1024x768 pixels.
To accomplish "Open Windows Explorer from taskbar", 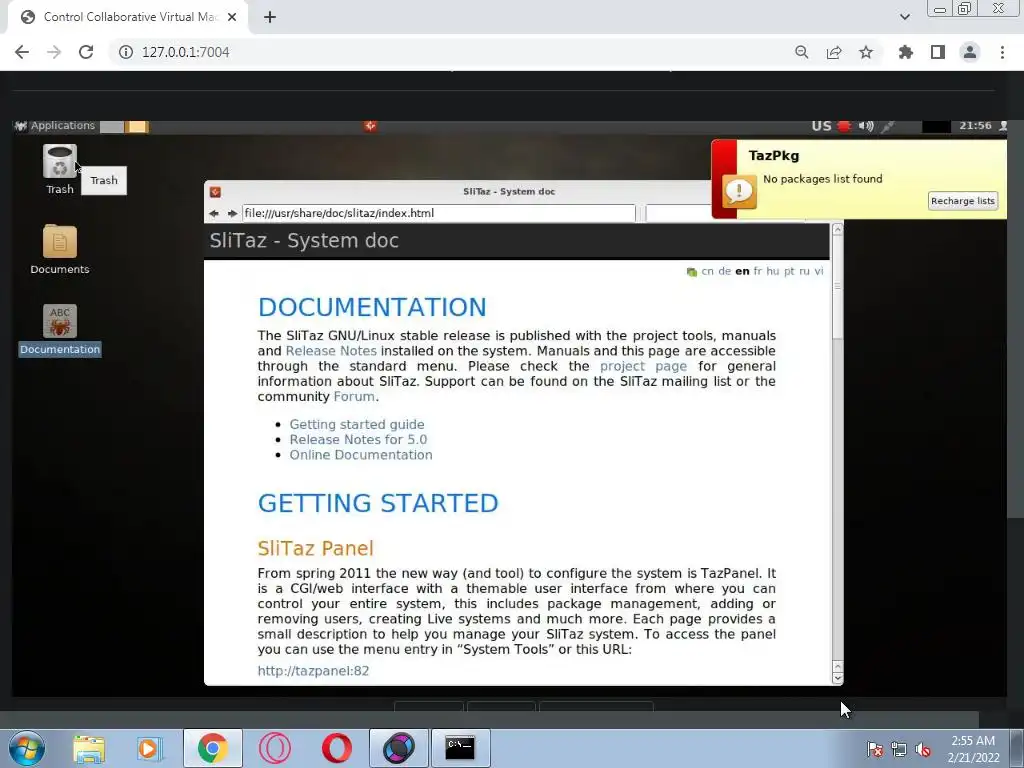I will point(89,748).
